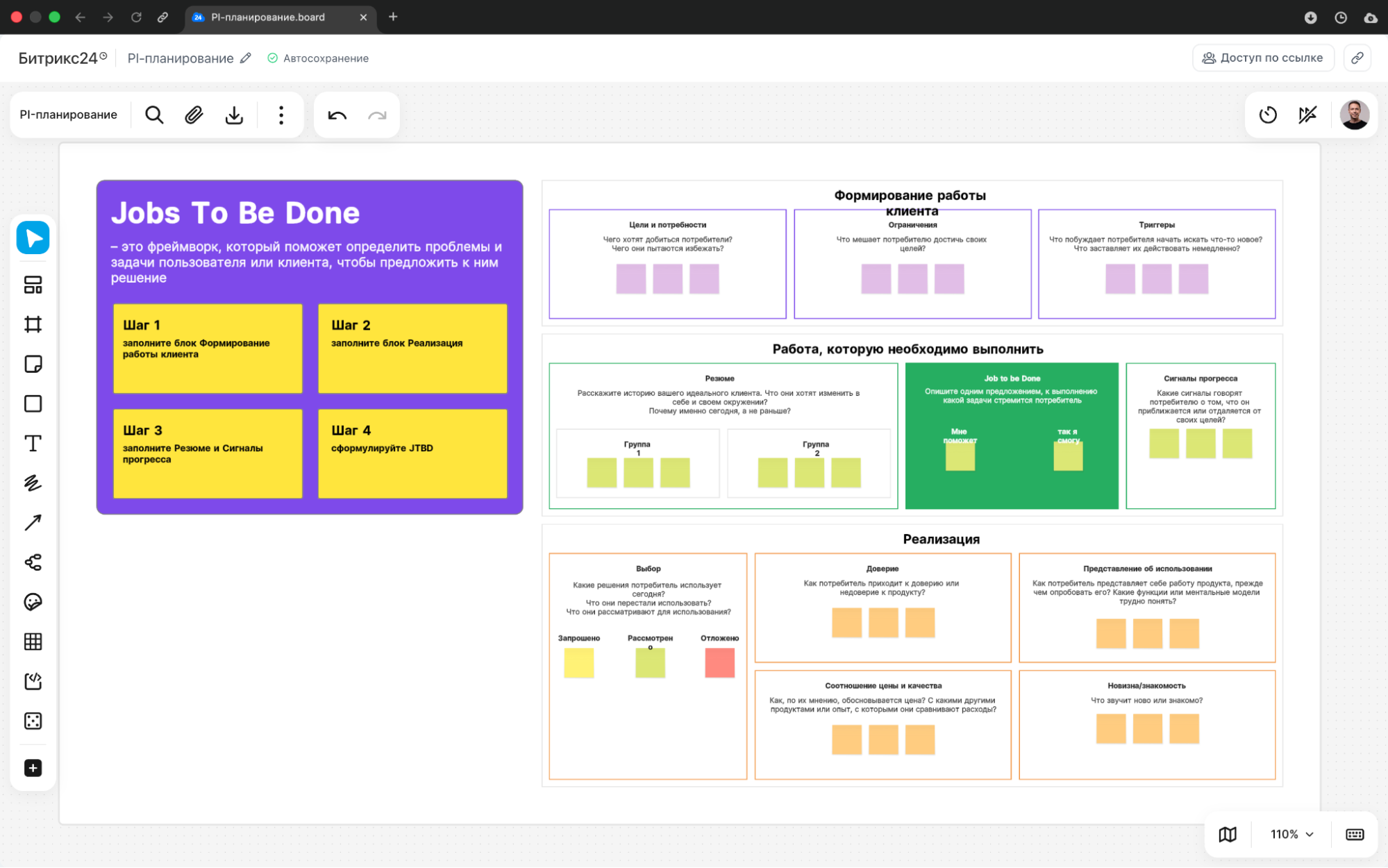The width and height of the screenshot is (1388, 868).
Task: Redo the last action
Action: pyautogui.click(x=377, y=115)
